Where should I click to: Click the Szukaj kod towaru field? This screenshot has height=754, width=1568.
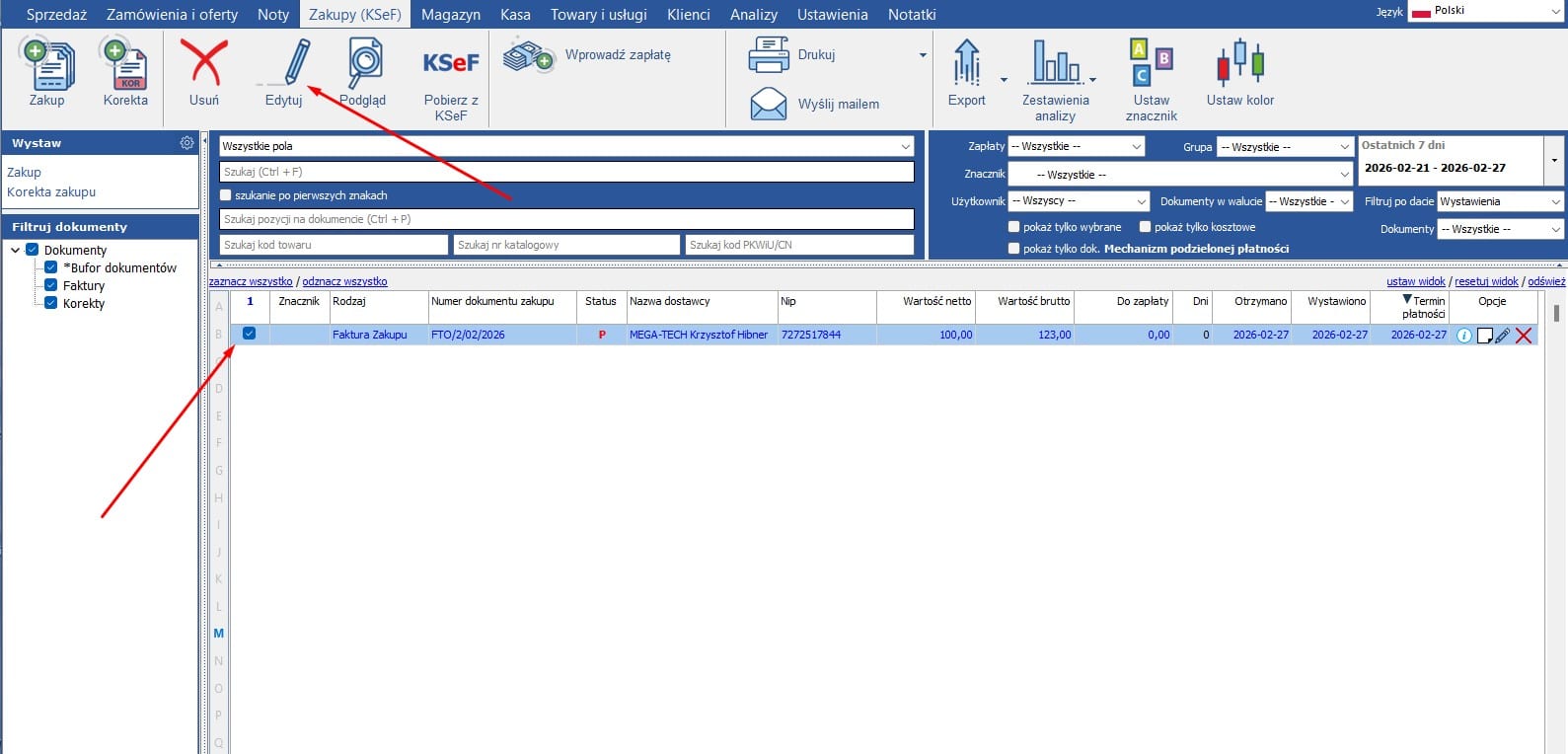tap(334, 245)
